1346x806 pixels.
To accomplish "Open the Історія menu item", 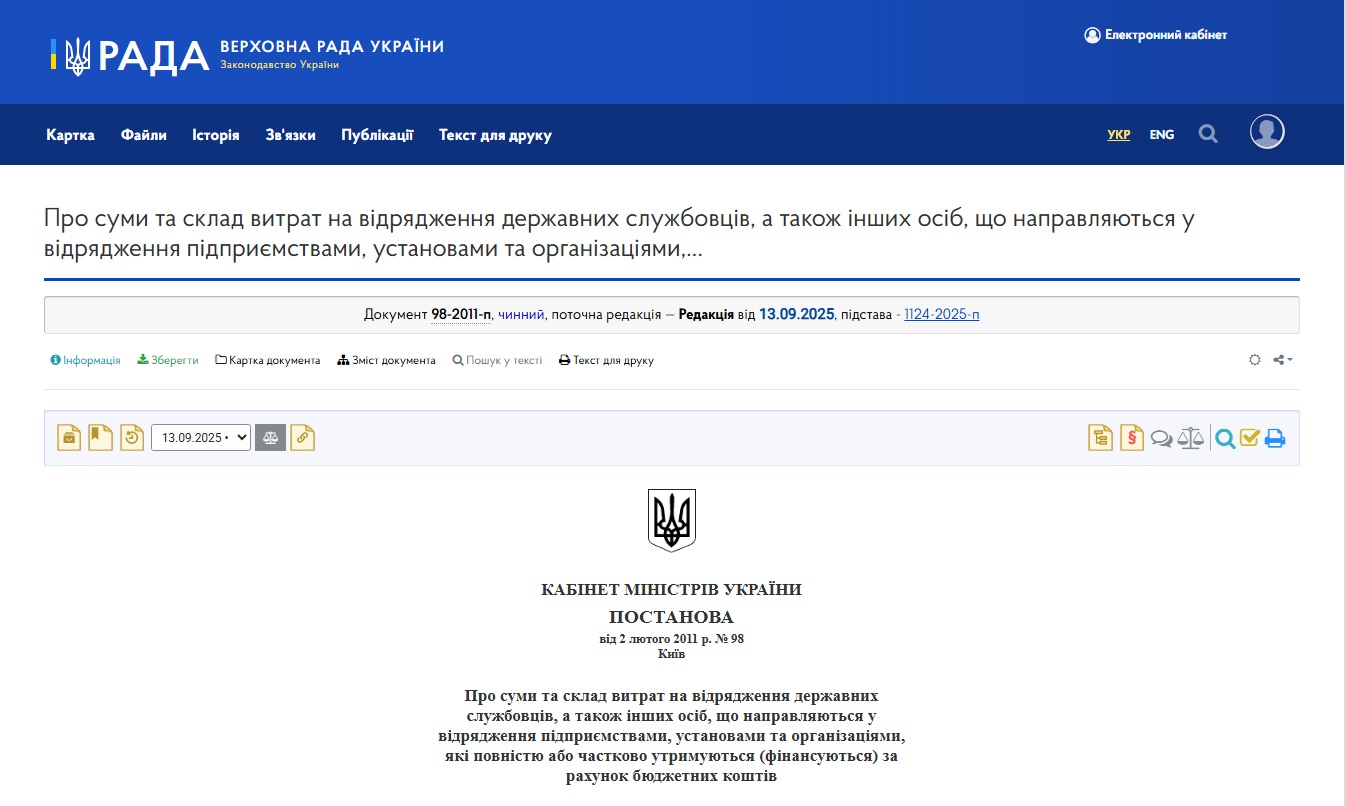I will (216, 135).
